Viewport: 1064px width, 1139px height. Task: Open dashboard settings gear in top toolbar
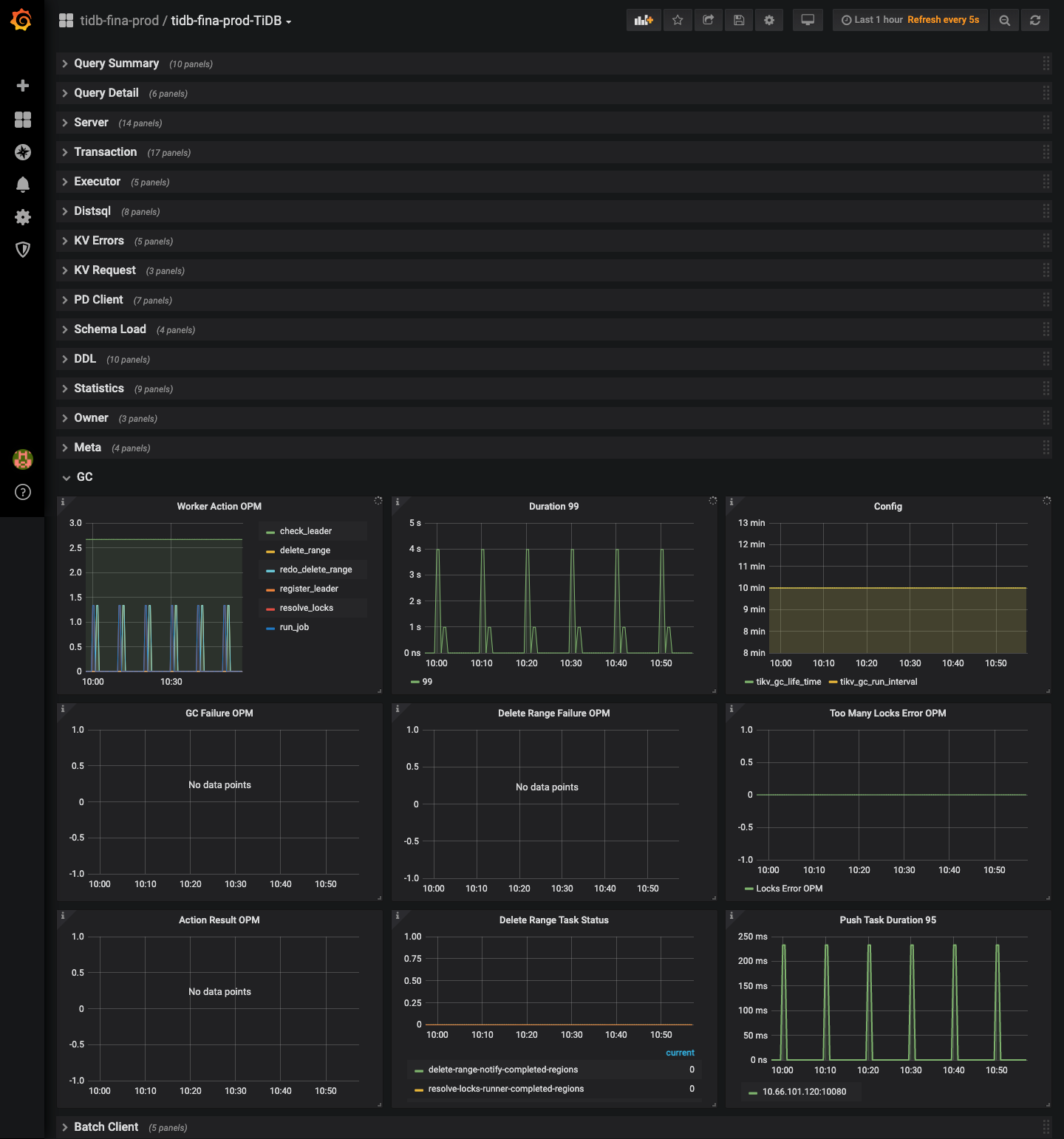769,20
